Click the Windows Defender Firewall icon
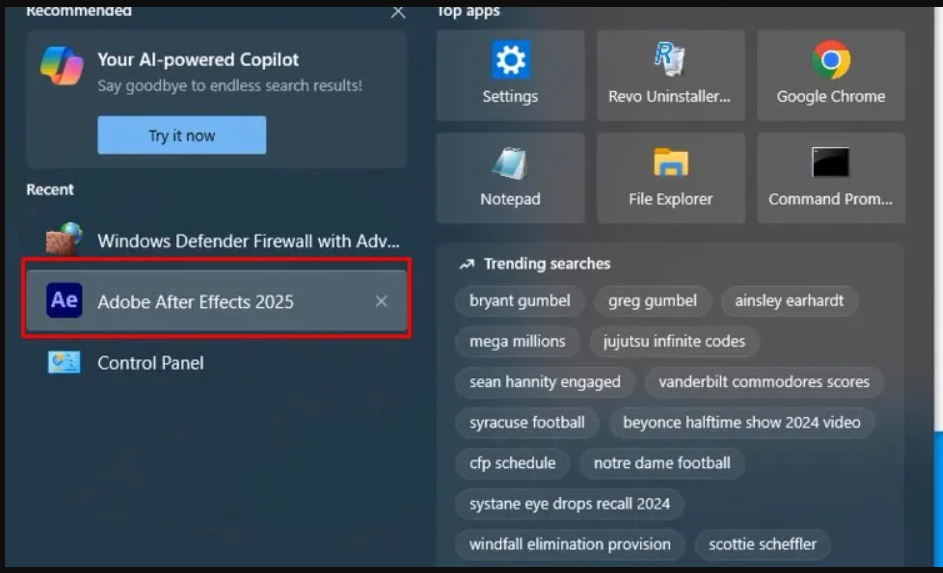 (64, 239)
